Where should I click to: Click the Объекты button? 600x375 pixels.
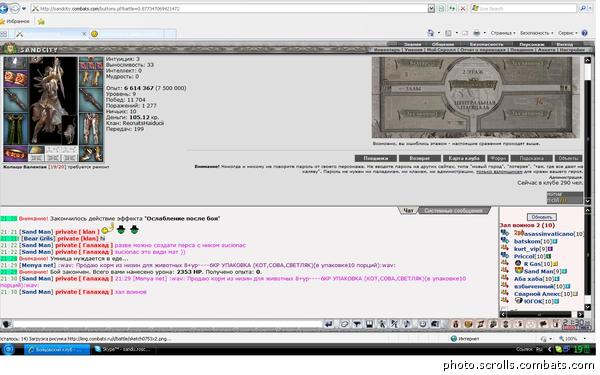point(568,158)
